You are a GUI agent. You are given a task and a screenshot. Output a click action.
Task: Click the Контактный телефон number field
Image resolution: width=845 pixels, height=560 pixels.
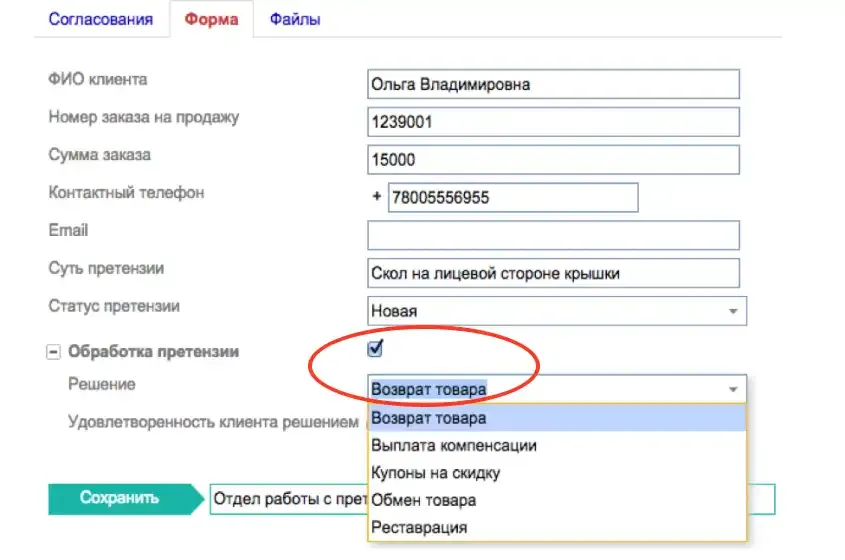coord(513,197)
